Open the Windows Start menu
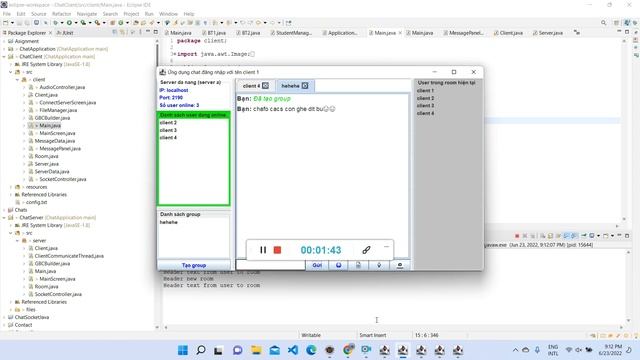Screen dimensions: 640x360 (183, 350)
